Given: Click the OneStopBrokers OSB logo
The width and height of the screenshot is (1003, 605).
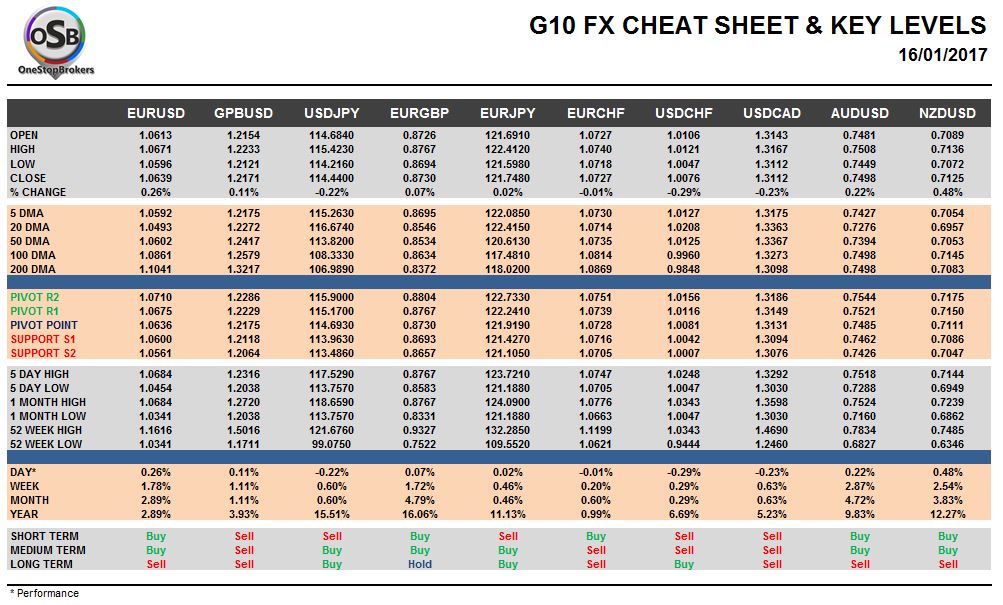Looking at the screenshot, I should [56, 43].
